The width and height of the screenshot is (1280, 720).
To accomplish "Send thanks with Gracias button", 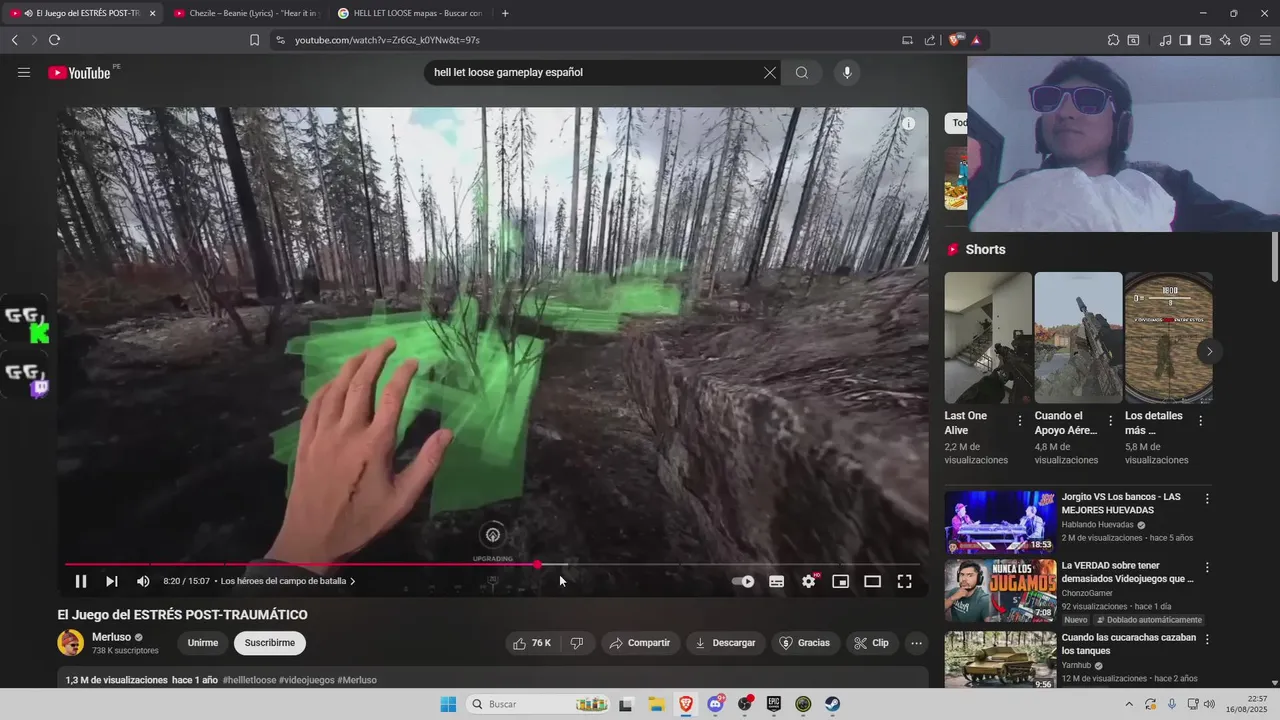I will click(x=805, y=643).
